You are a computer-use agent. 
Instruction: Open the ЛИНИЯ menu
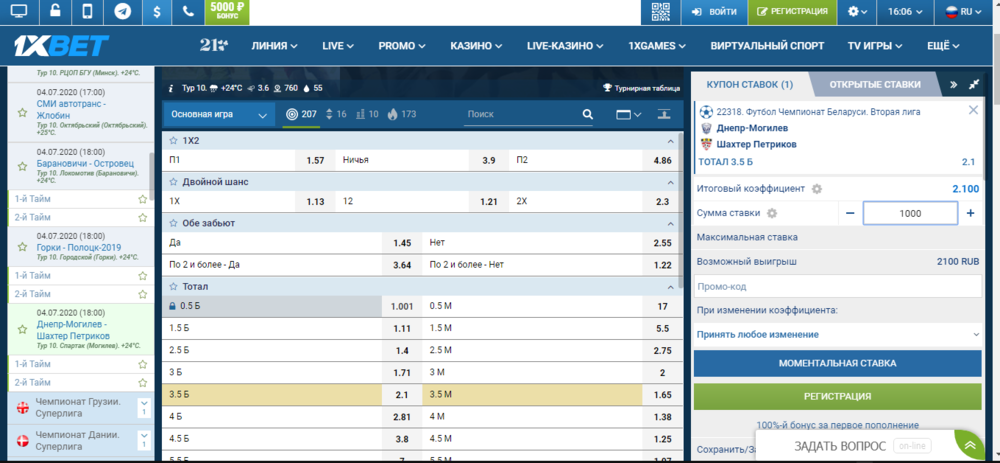275,46
